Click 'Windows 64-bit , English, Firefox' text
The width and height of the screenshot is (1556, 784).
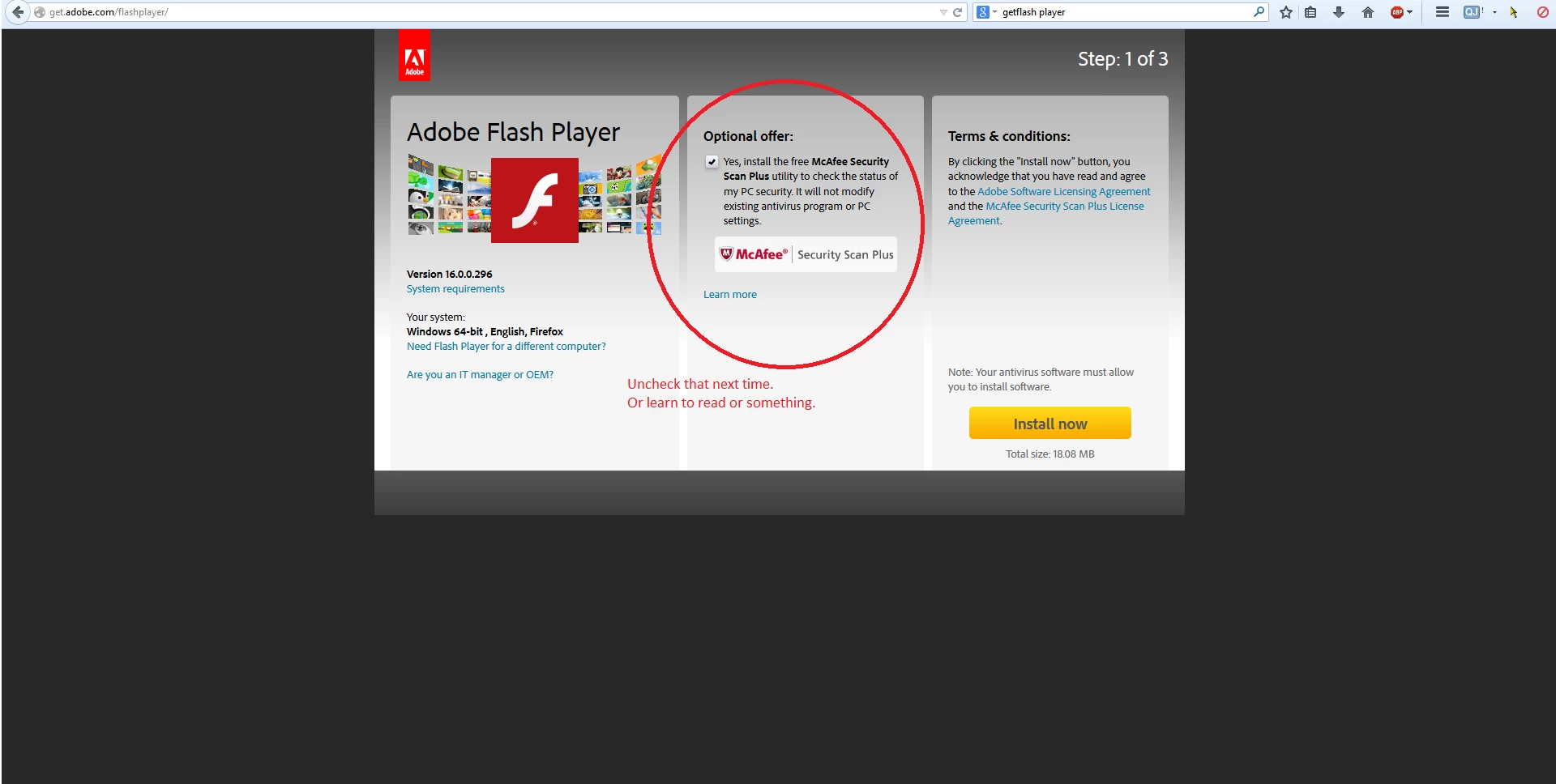(485, 332)
